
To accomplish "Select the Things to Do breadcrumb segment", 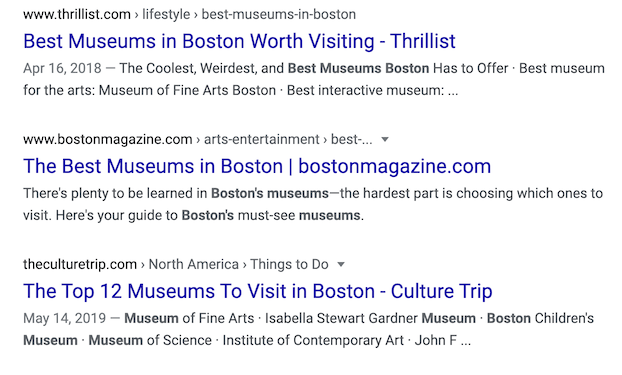I will click(x=289, y=264).
